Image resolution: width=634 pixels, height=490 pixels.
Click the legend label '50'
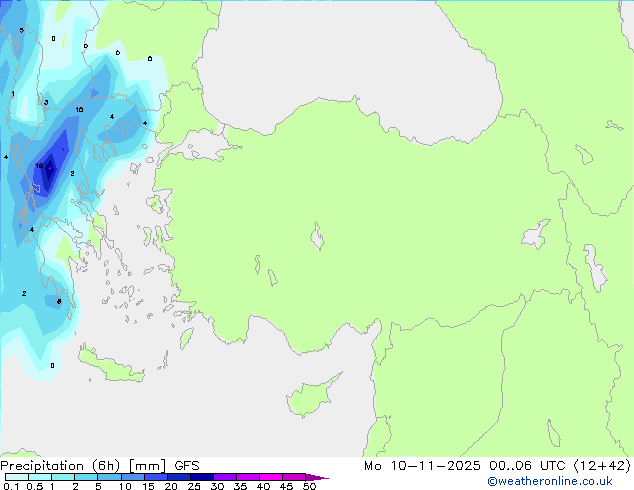coord(309,486)
